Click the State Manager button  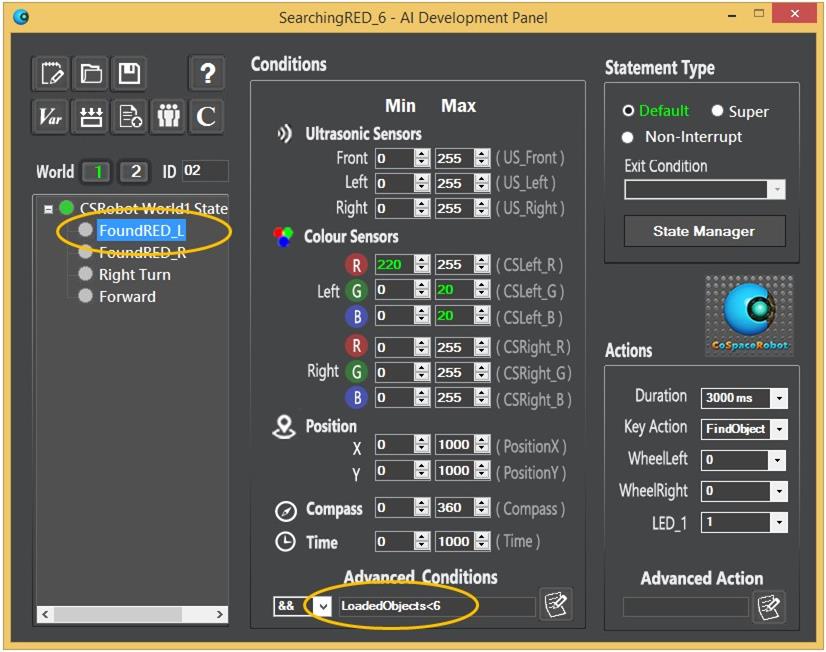pos(704,231)
